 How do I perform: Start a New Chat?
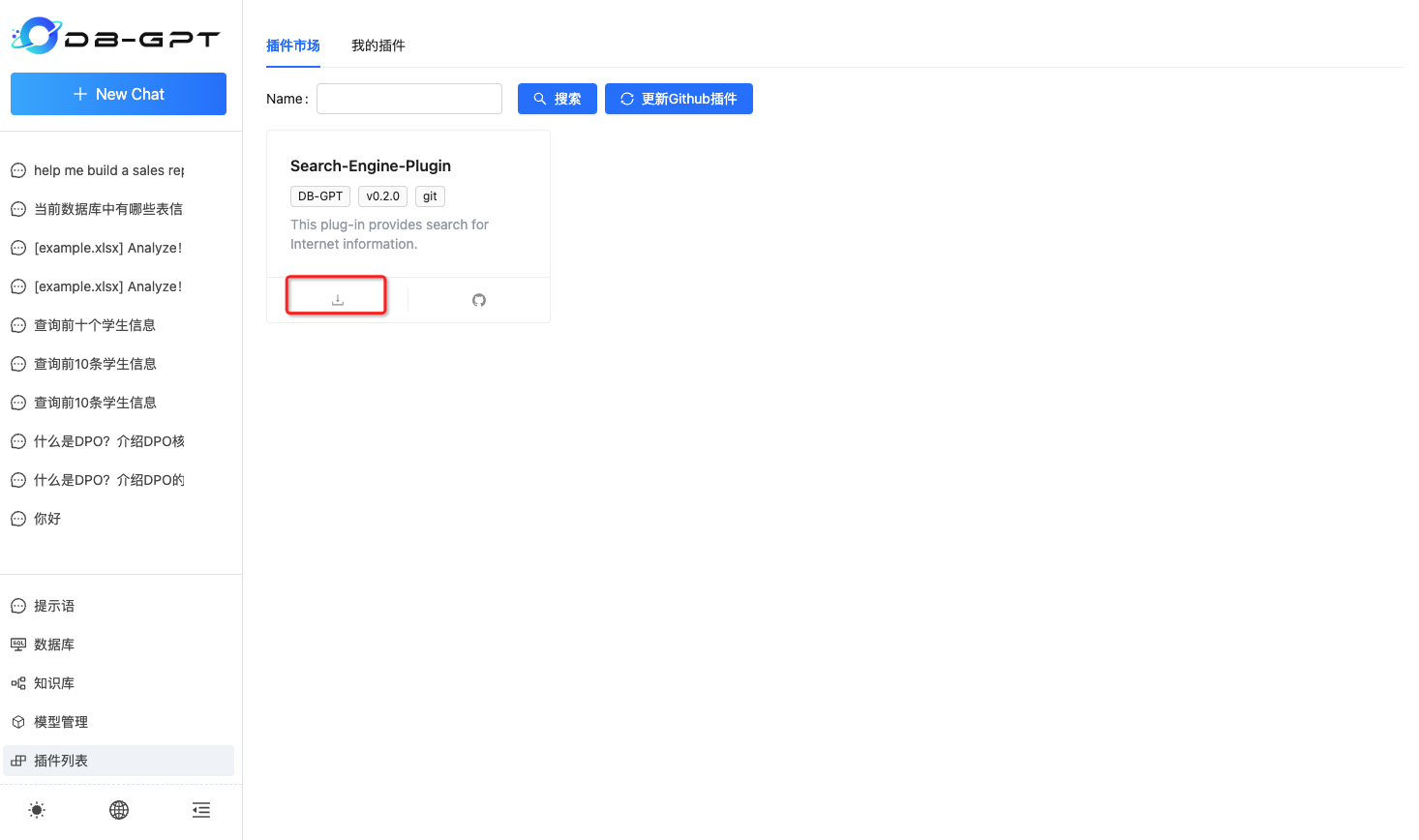click(x=118, y=94)
